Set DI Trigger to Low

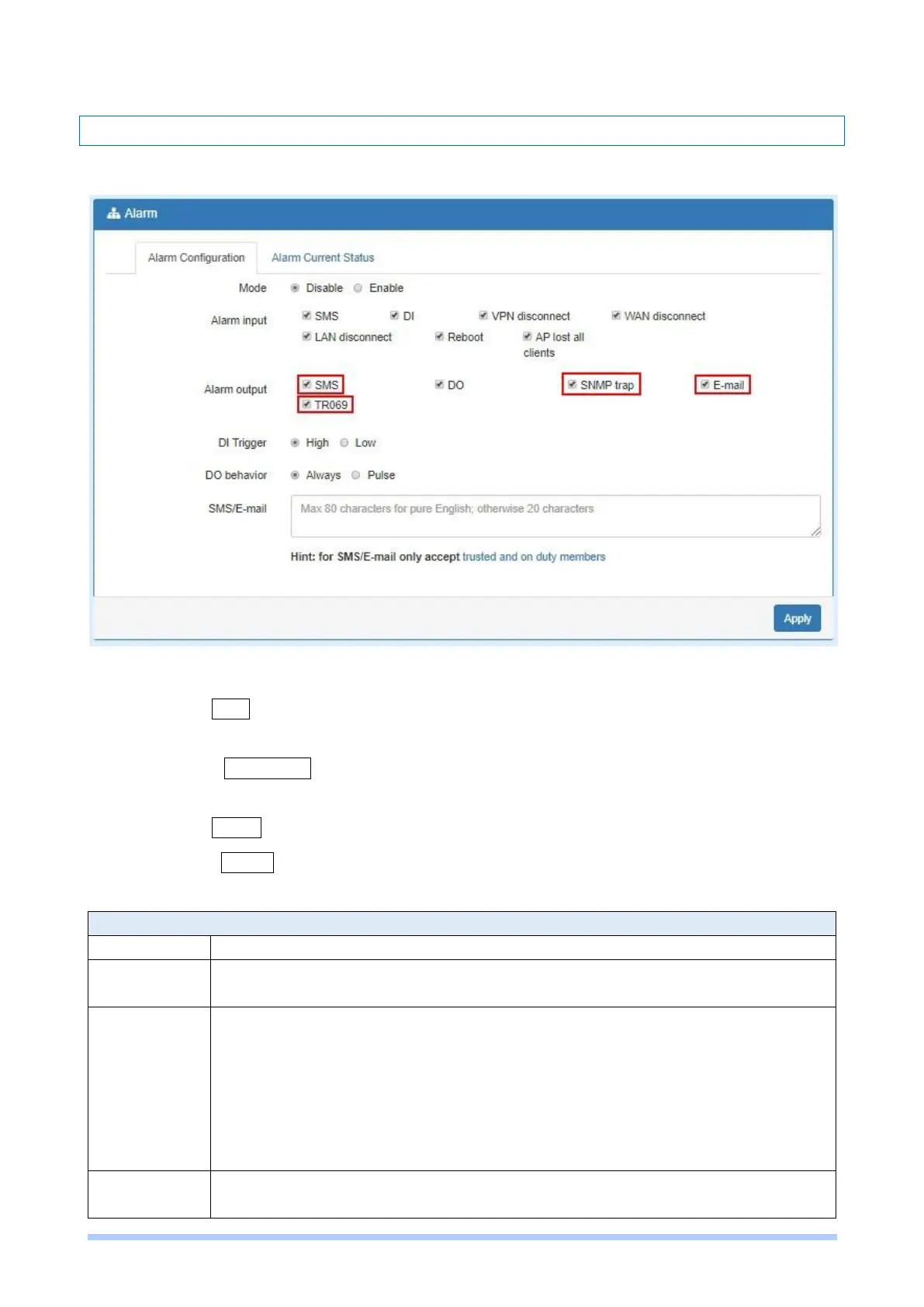[344, 442]
